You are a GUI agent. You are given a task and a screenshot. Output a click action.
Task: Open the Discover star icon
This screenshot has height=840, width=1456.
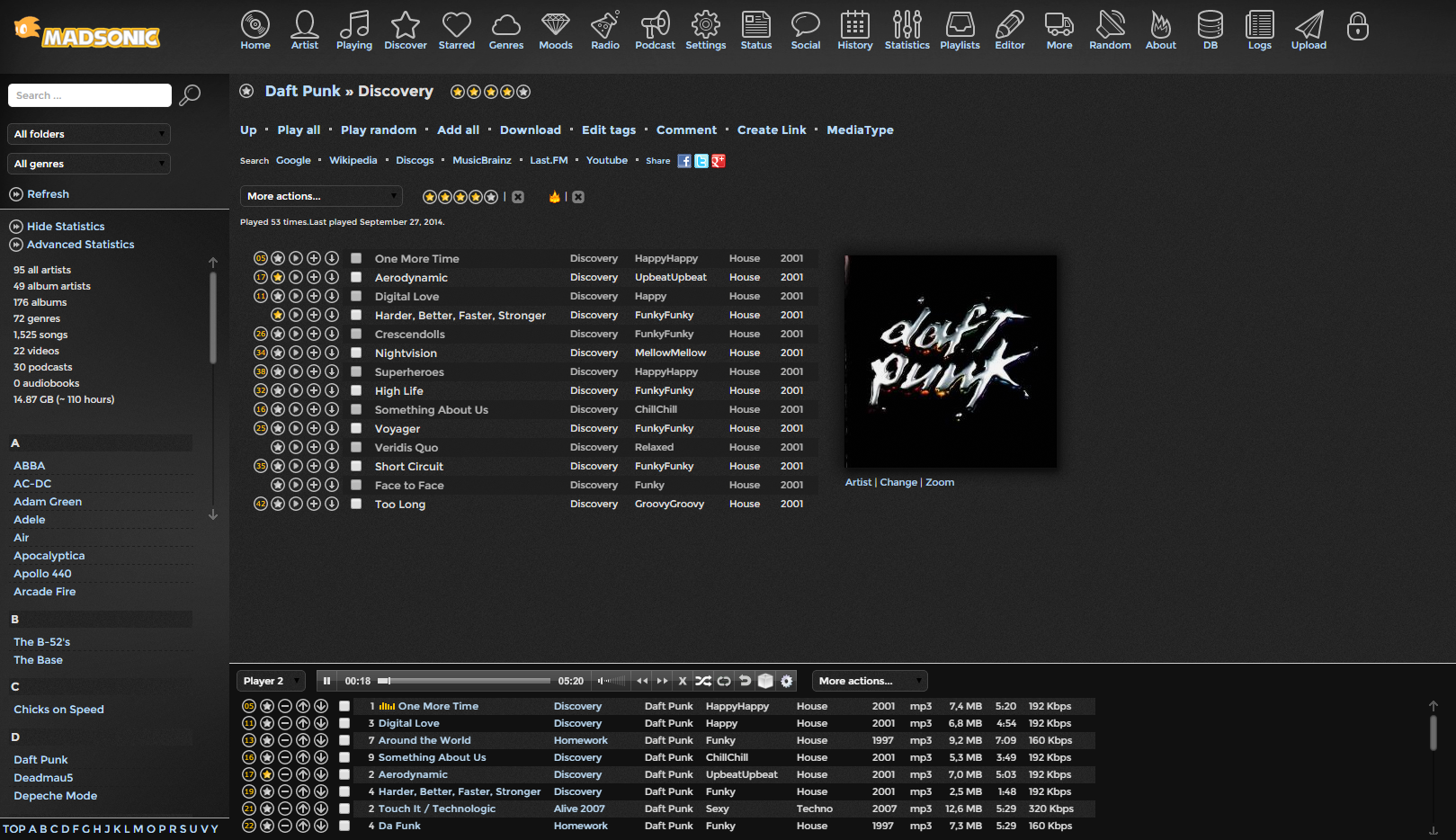click(406, 24)
